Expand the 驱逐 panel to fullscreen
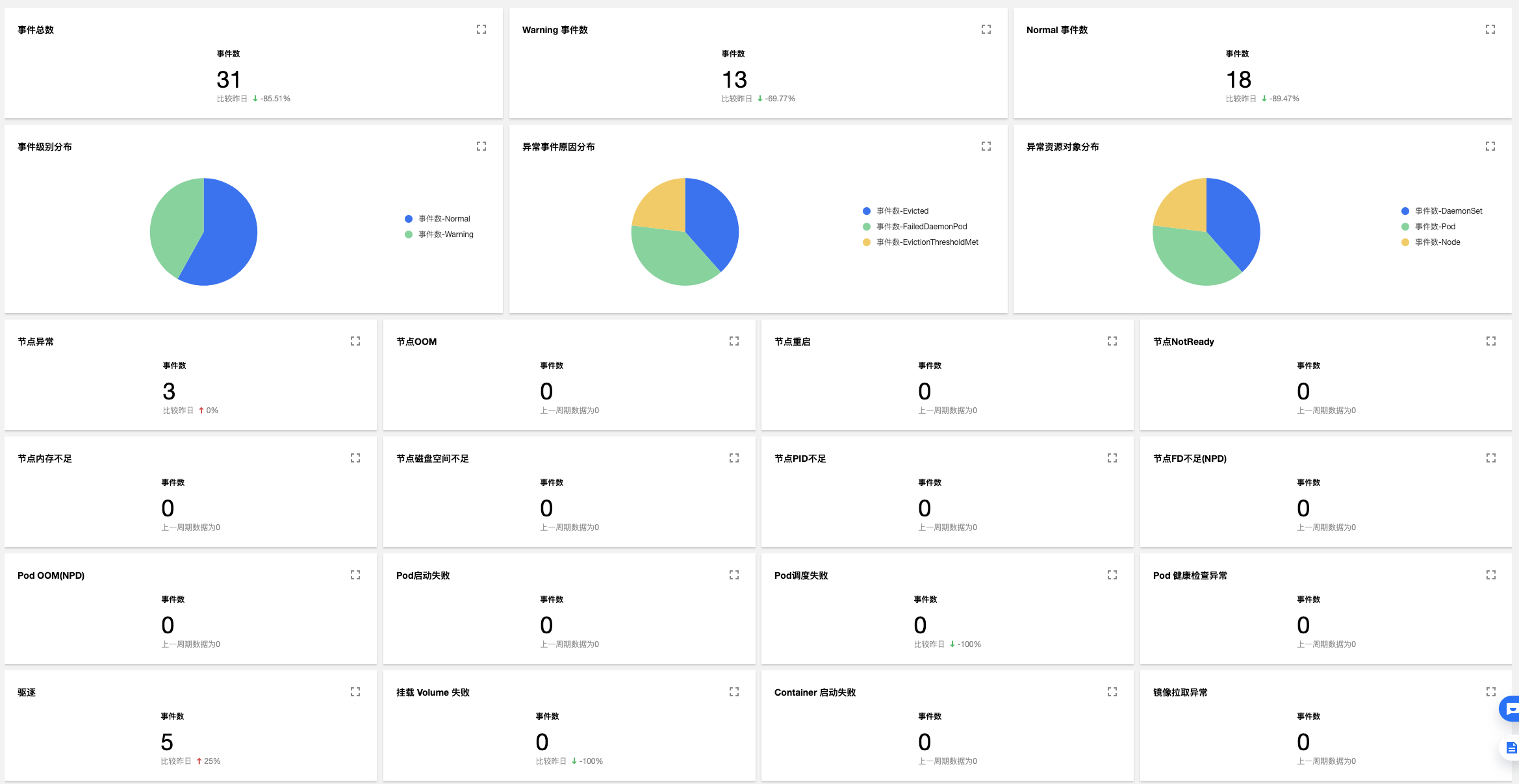 click(355, 692)
